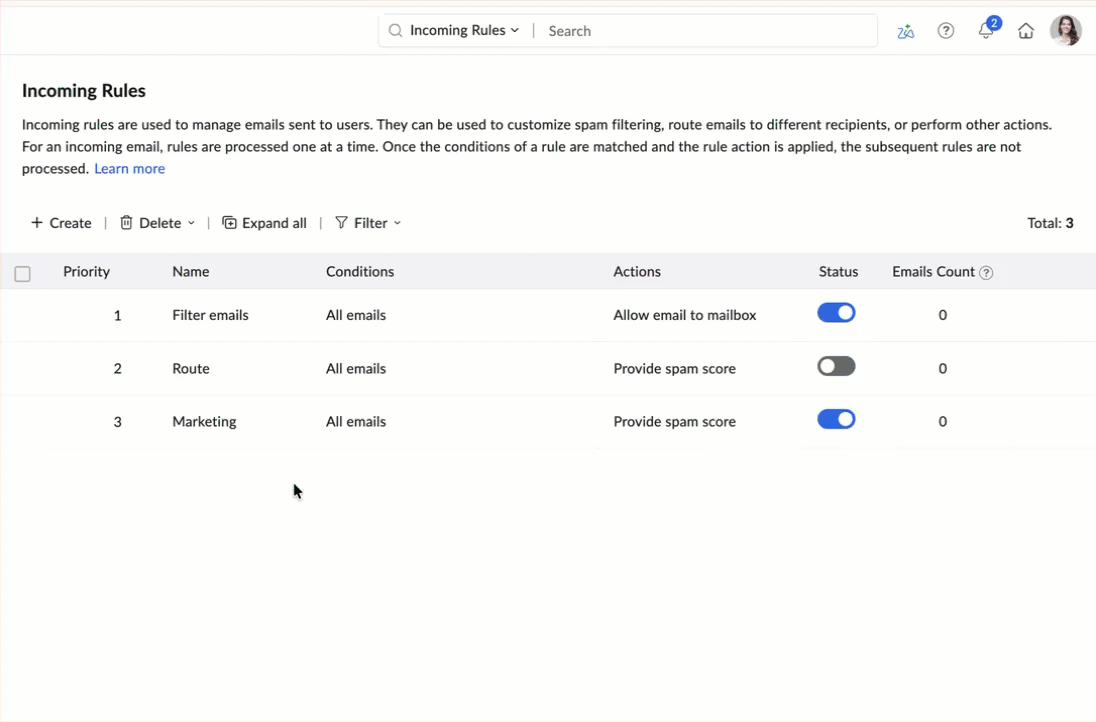The height and width of the screenshot is (722, 1096).
Task: Open the help question mark icon
Action: tap(945, 31)
